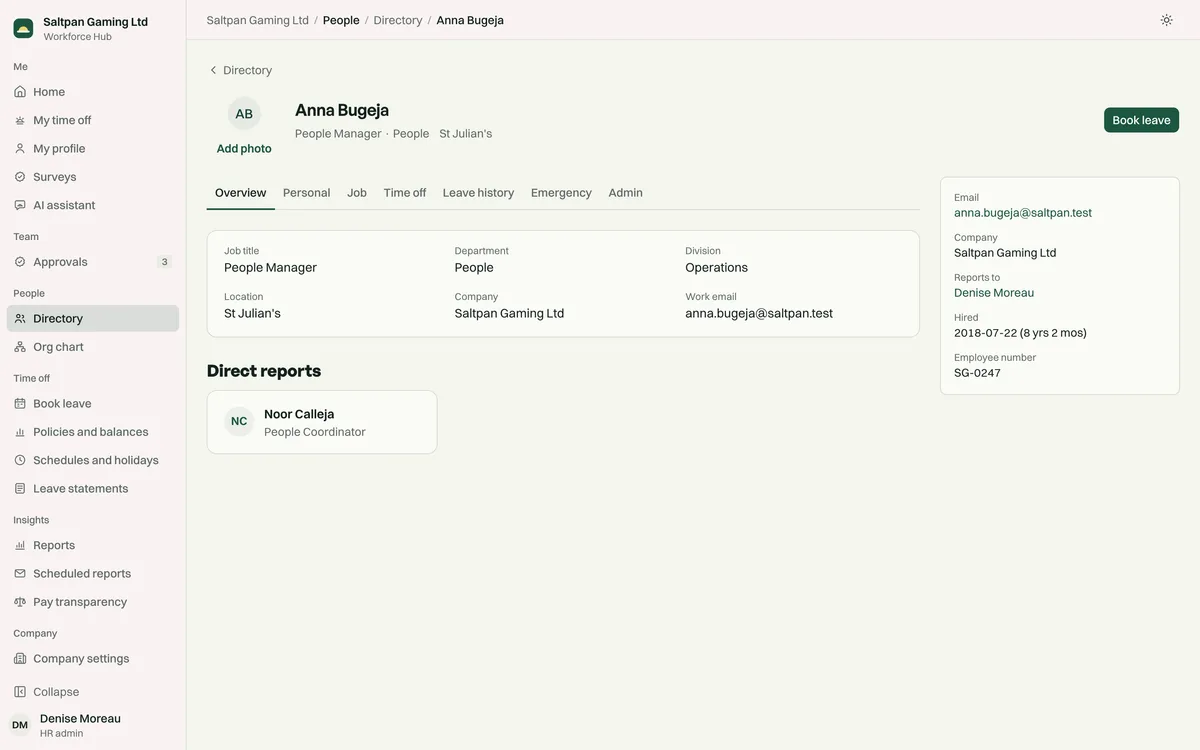Click the back chevron beside Directory
Viewport: 1200px width, 750px height.
click(213, 70)
